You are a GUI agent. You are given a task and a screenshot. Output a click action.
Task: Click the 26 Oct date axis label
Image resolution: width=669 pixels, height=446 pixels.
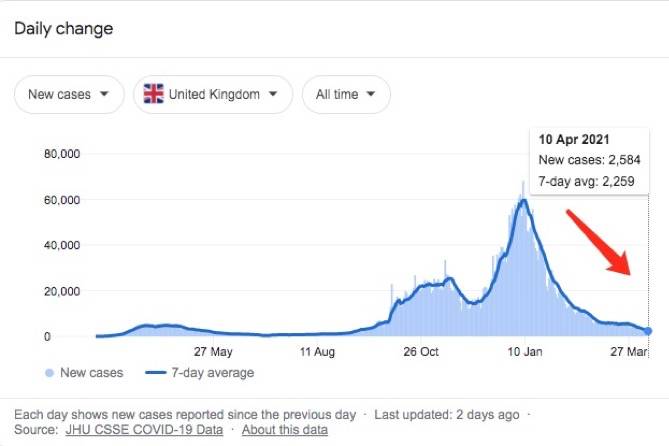point(421,352)
